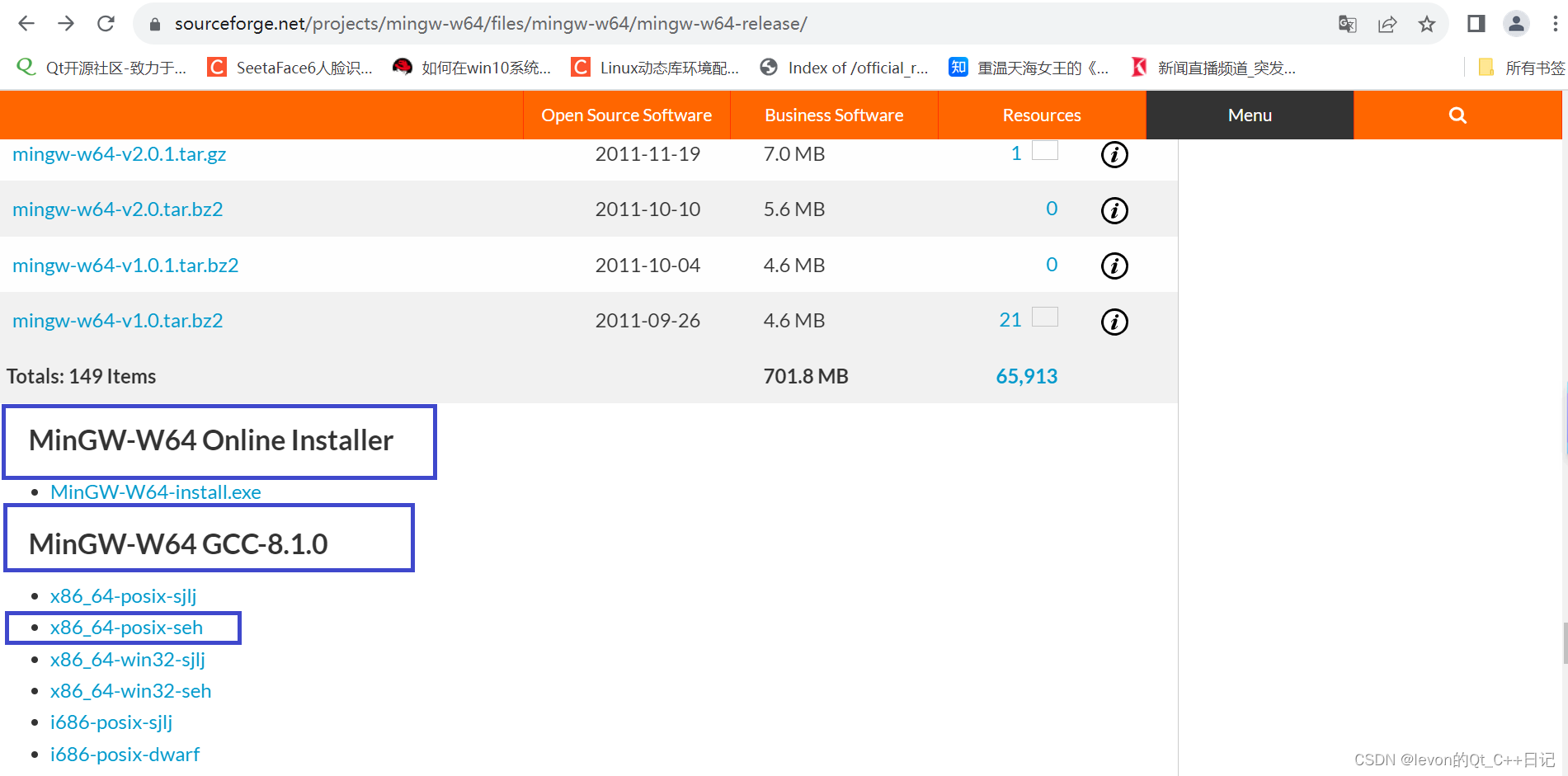
Task: Open the Open Source Software menu
Action: [626, 115]
